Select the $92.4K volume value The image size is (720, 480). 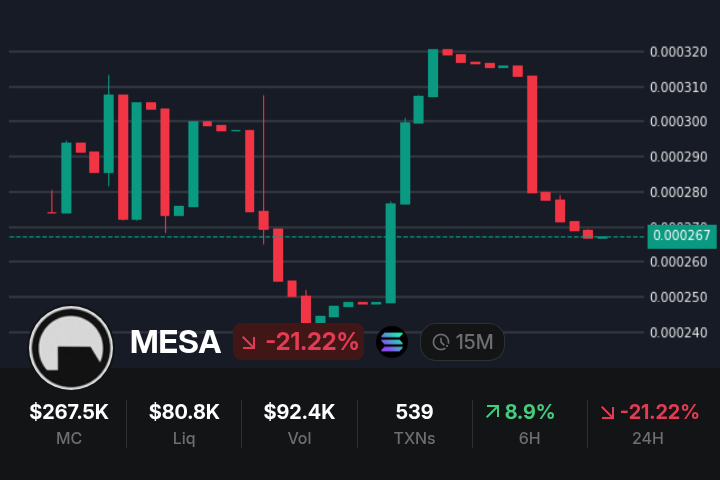tap(299, 411)
